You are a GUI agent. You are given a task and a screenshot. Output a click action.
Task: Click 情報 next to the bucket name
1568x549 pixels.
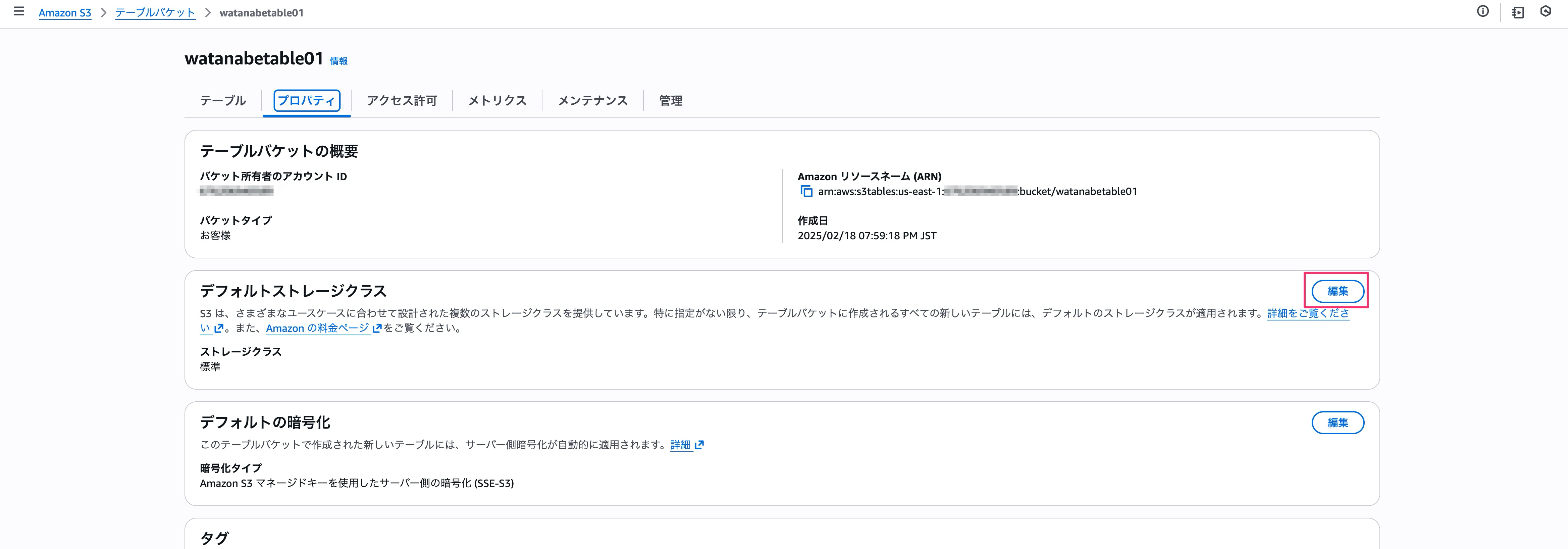point(338,61)
